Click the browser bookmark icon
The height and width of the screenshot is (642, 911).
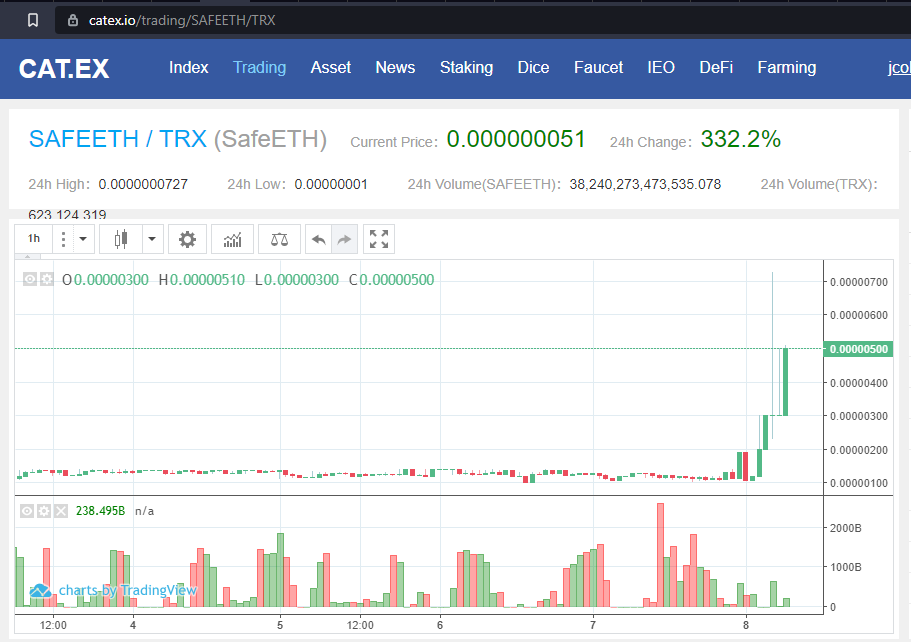pyautogui.click(x=33, y=20)
